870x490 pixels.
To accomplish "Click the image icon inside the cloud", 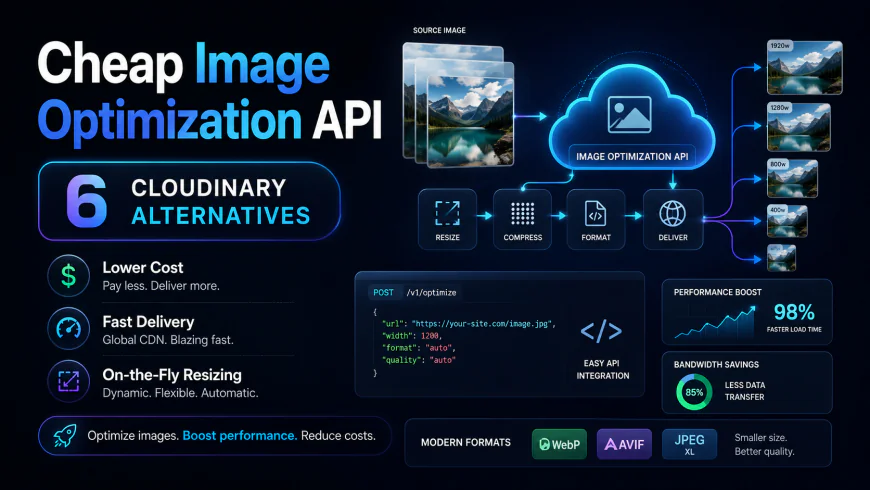I will pos(629,114).
